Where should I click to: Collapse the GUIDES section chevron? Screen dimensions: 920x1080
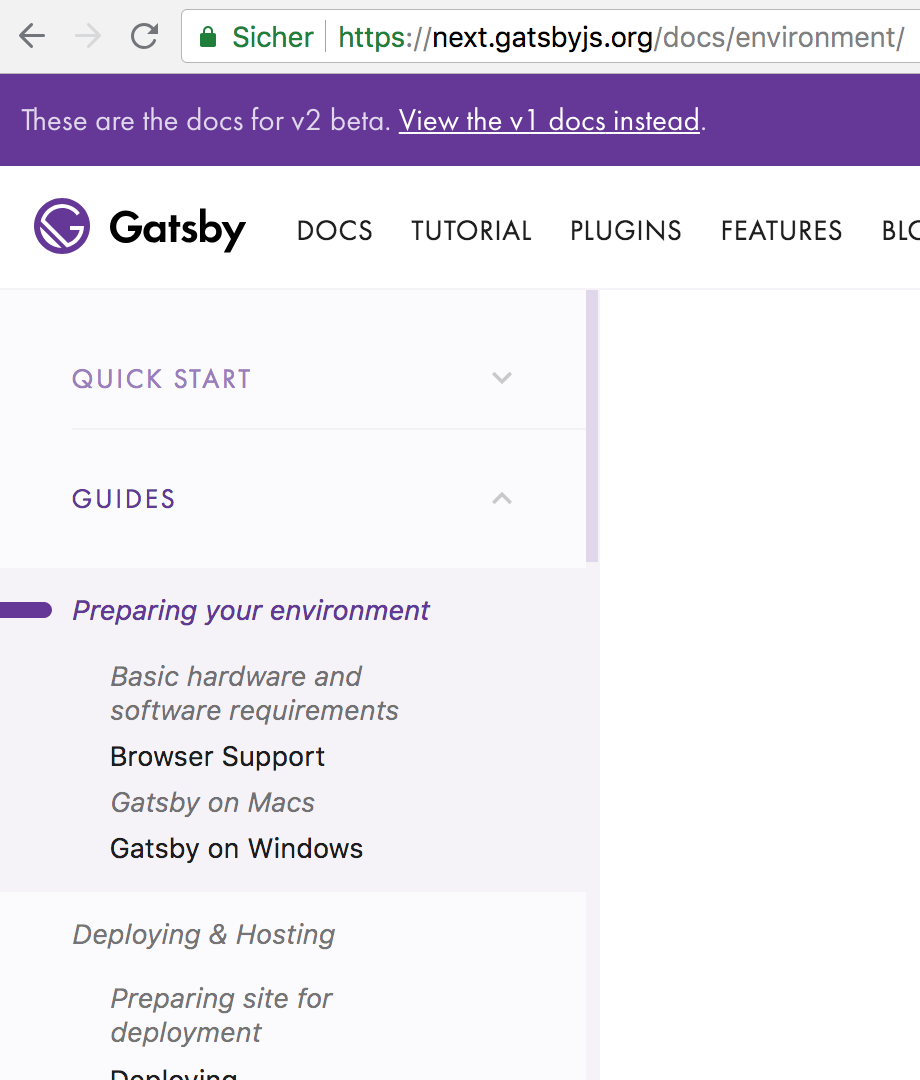coord(502,498)
